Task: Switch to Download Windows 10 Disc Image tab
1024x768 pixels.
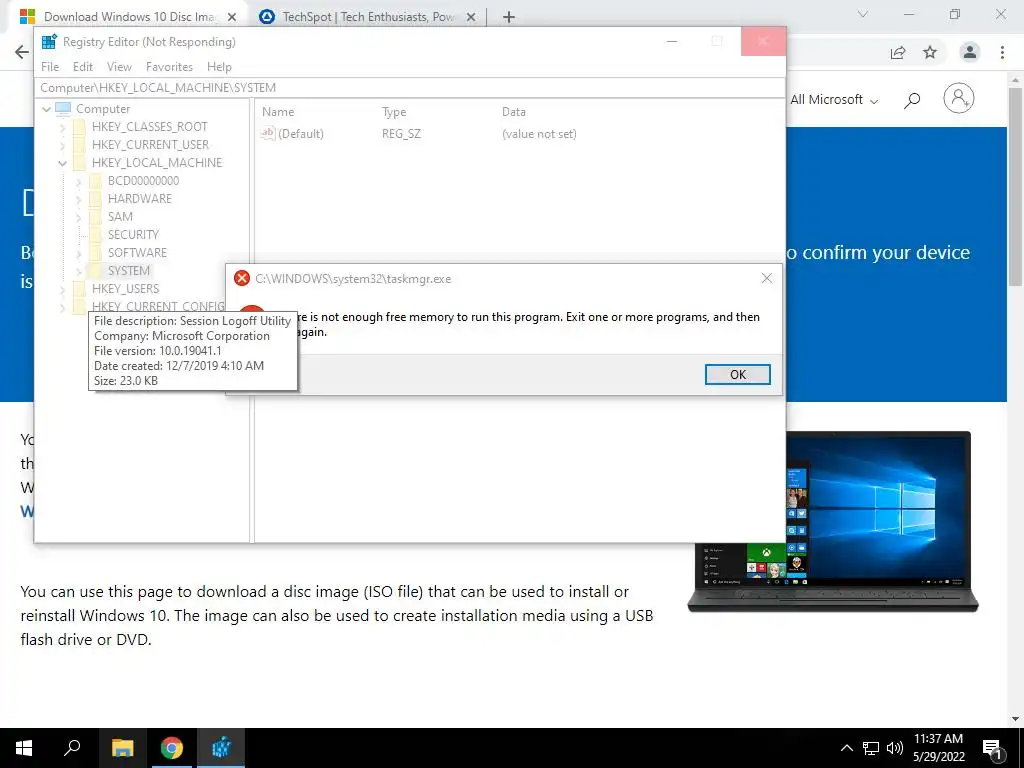Action: [x=131, y=17]
